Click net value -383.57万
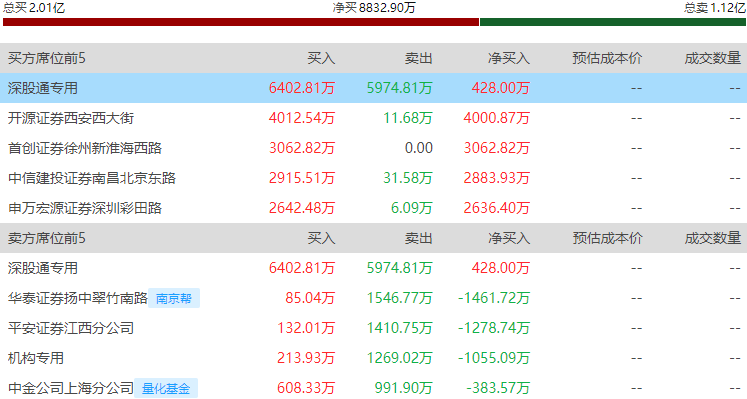Image resolution: width=747 pixels, height=399 pixels. tap(498, 388)
